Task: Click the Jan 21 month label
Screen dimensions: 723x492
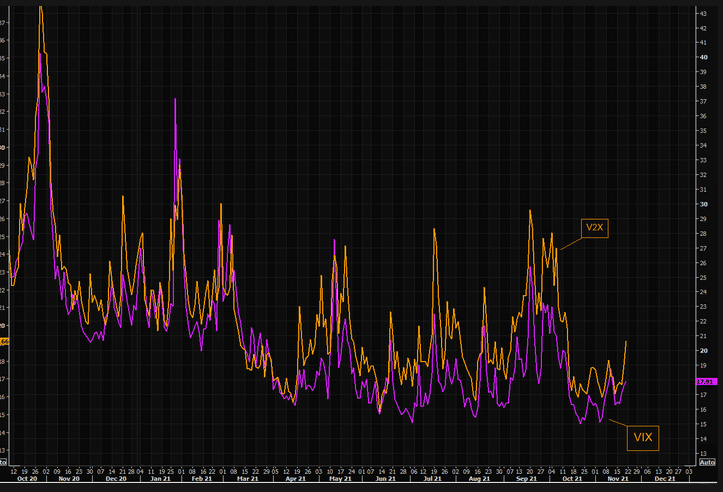Action: 160,479
